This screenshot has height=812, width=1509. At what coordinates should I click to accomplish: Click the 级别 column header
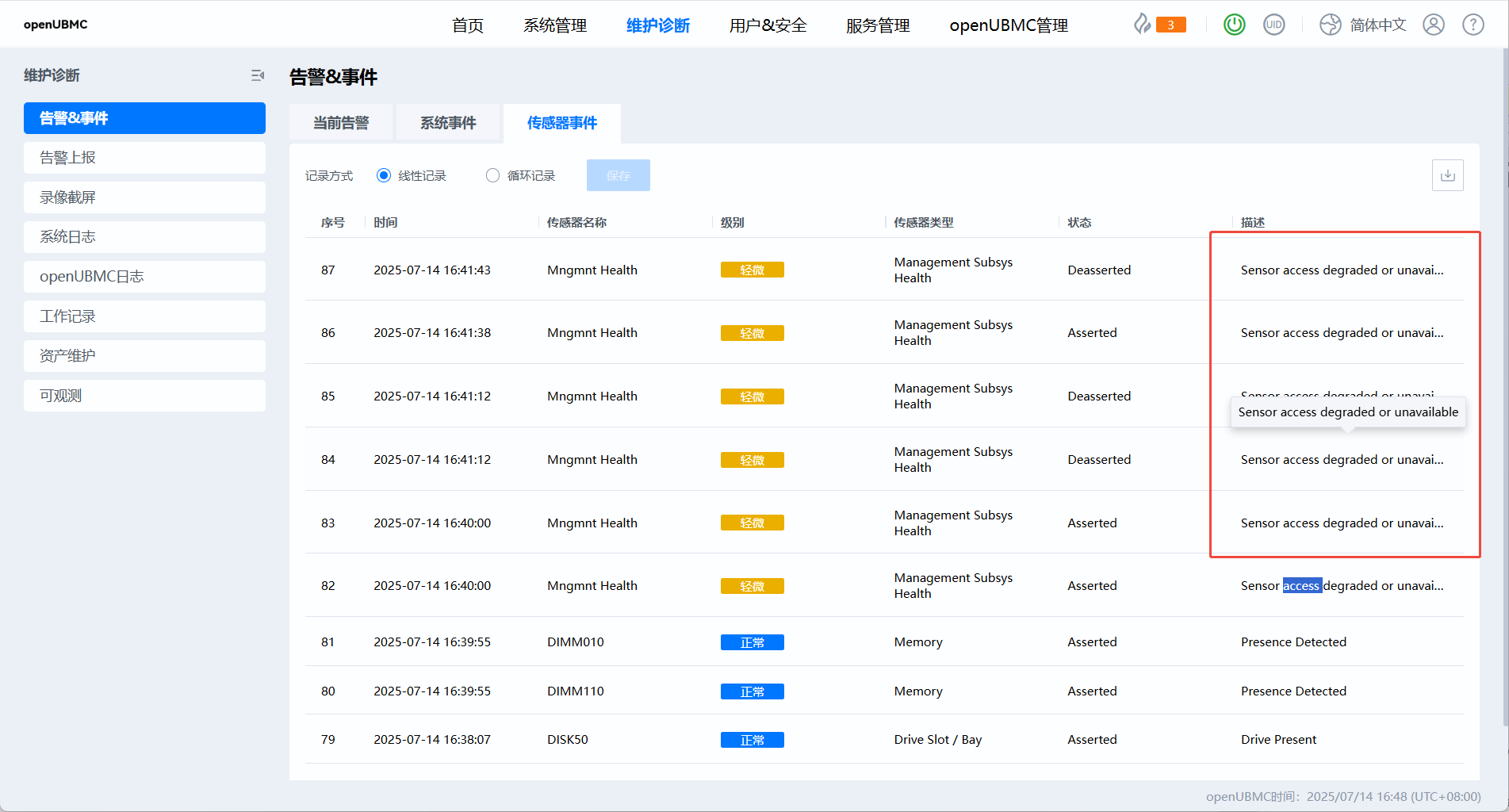tap(732, 223)
